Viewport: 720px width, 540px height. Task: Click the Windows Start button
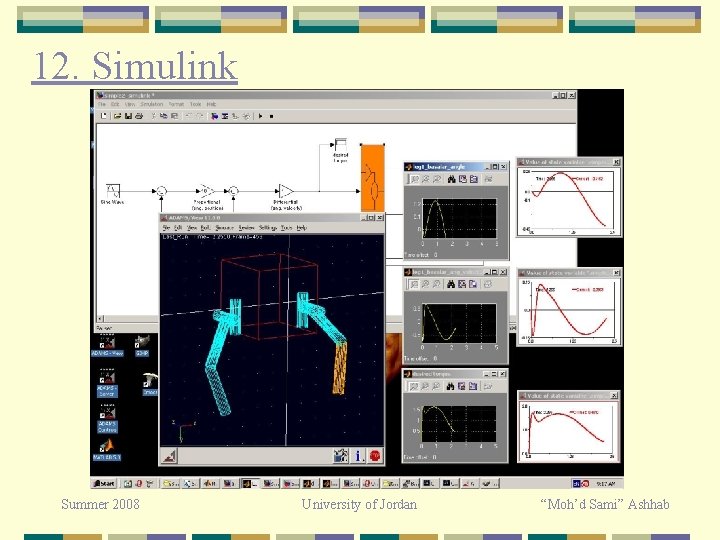104,484
